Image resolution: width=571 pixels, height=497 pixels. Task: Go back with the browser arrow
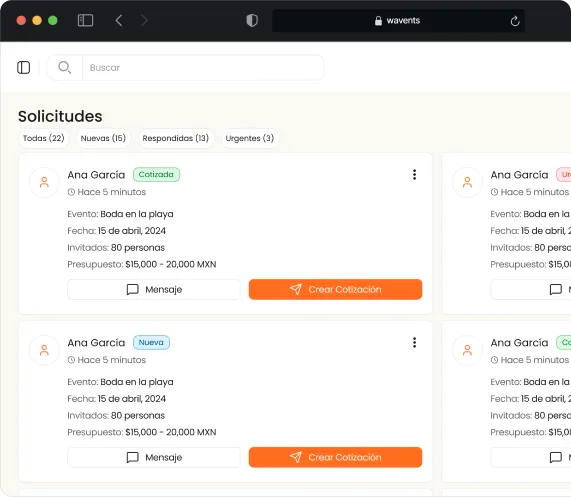tap(119, 20)
